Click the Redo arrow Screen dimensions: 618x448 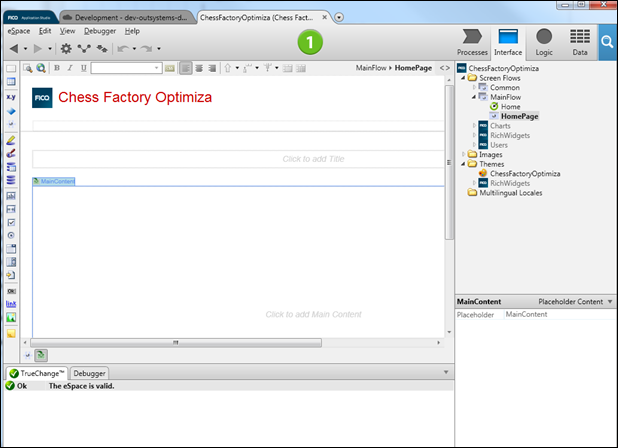click(147, 48)
